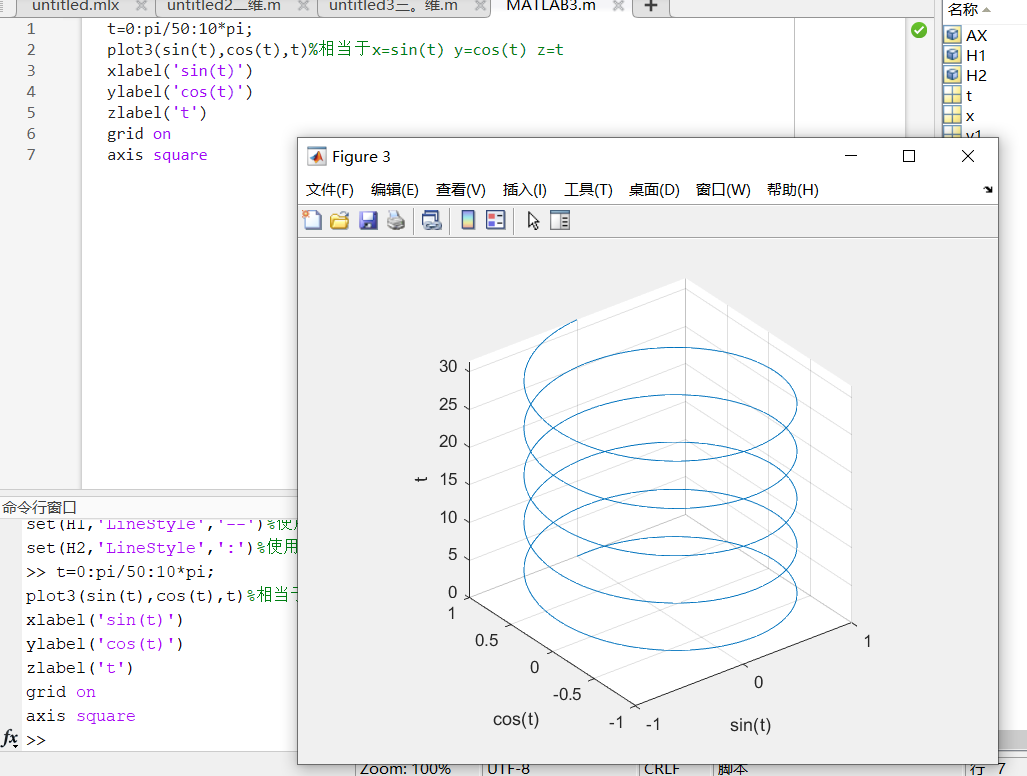1027x776 pixels.
Task: Add a new editor tab with plus
Action: click(650, 6)
